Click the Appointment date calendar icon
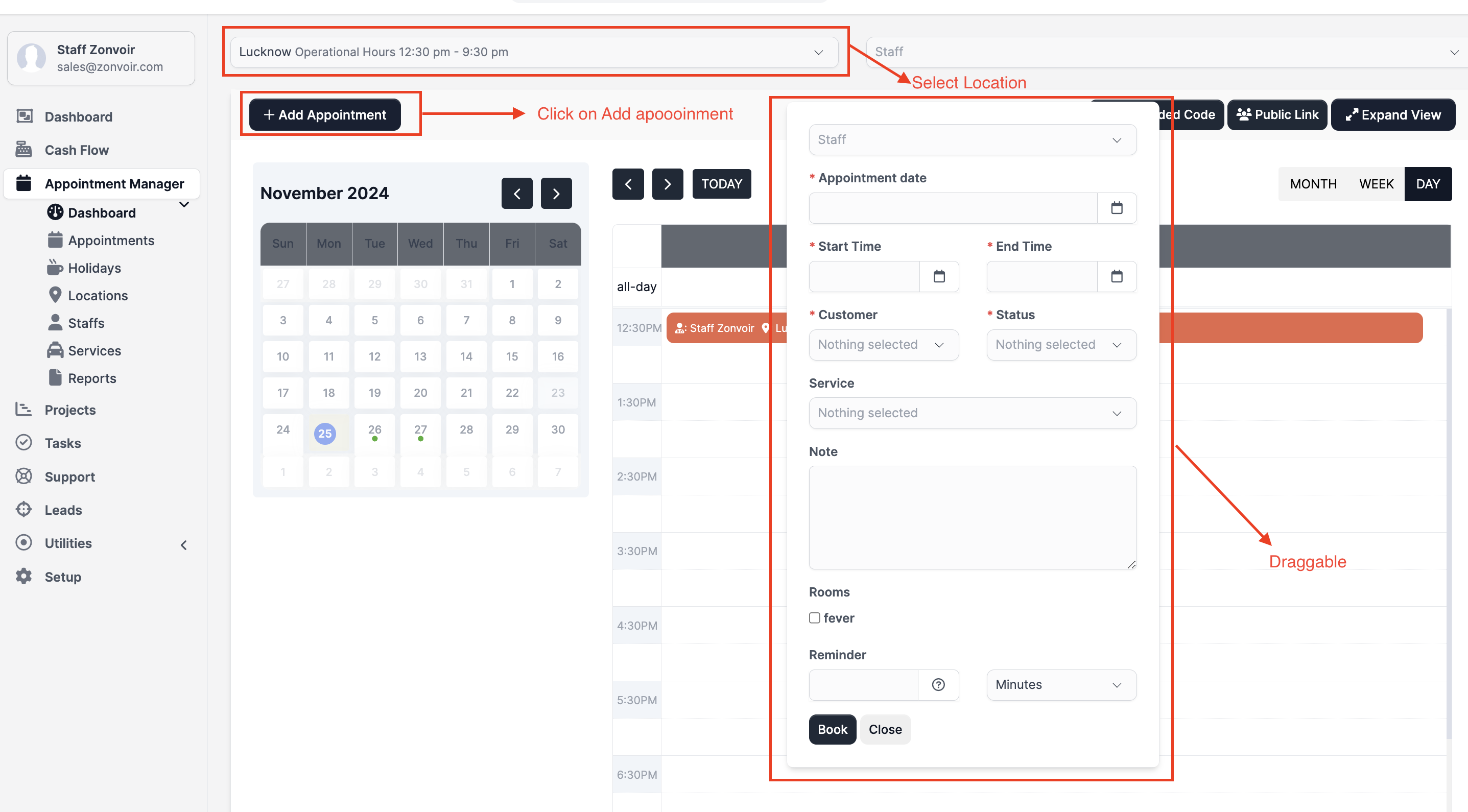 pos(1117,208)
